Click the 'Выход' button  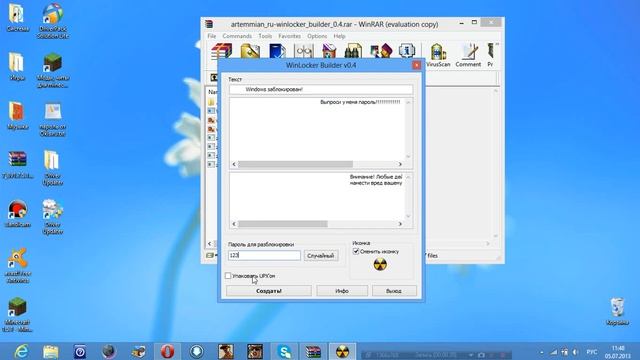[x=394, y=291]
